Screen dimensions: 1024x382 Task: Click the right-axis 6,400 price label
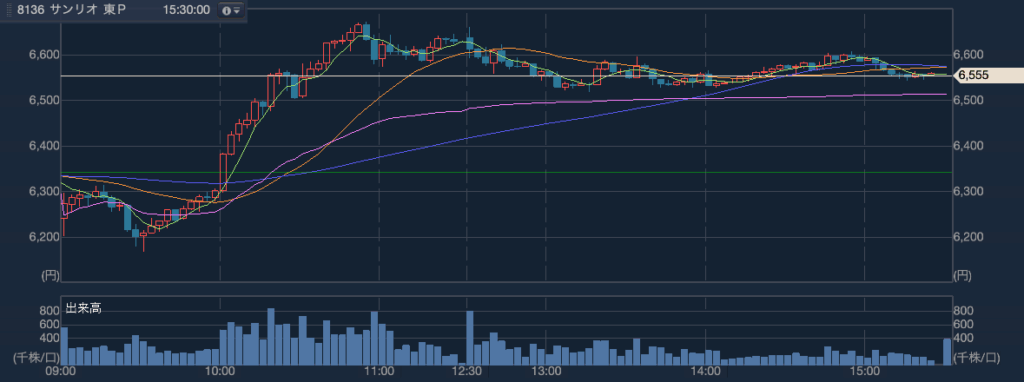[x=968, y=146]
